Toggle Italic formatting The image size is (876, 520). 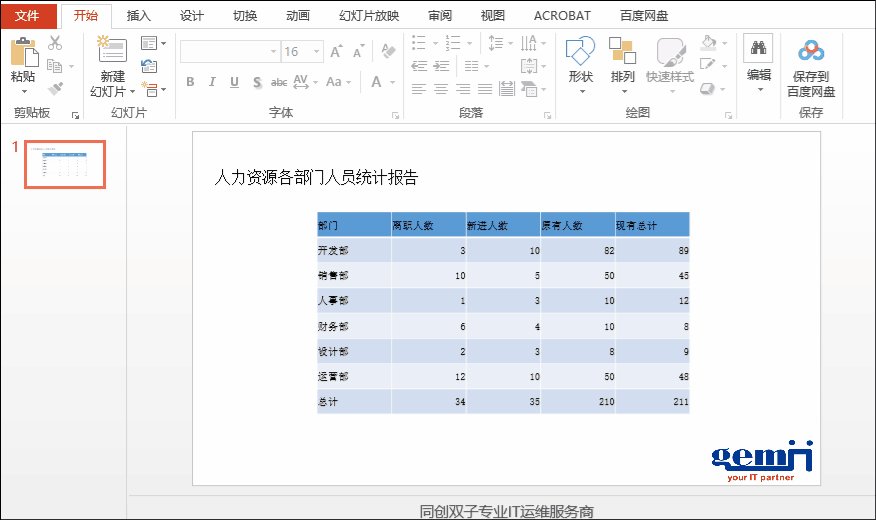pos(212,82)
